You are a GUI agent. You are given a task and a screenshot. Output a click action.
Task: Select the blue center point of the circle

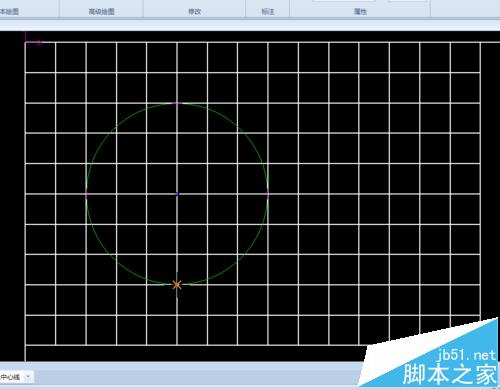[177, 194]
